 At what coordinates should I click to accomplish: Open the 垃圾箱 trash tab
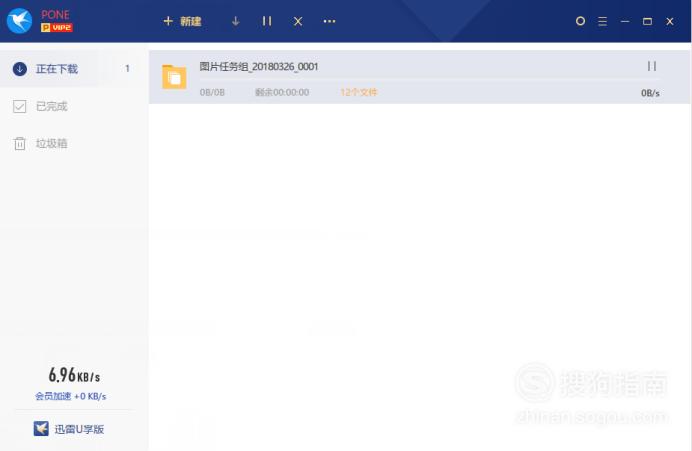pos(74,143)
